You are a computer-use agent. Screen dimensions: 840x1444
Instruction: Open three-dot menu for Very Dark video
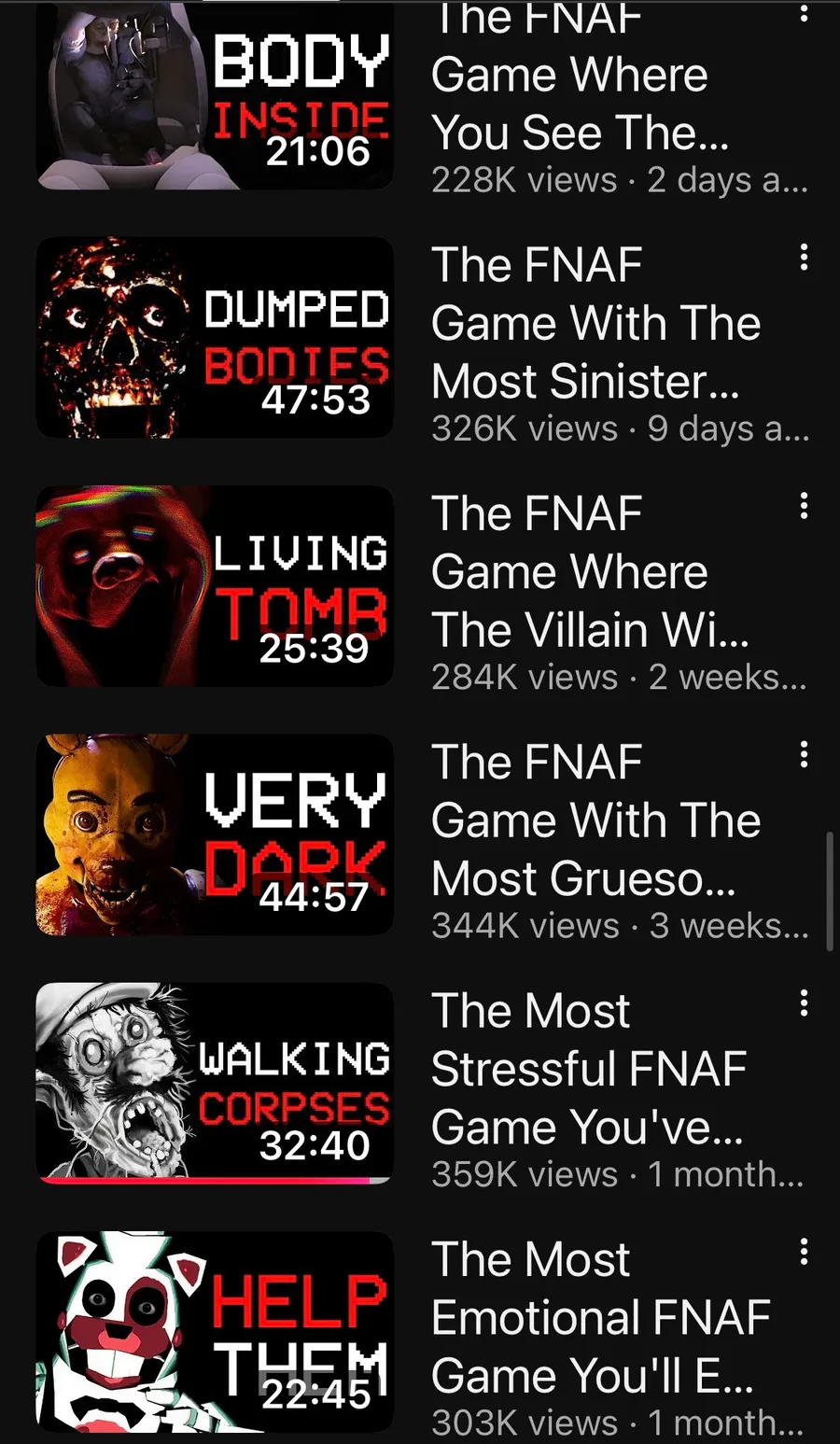coord(804,754)
